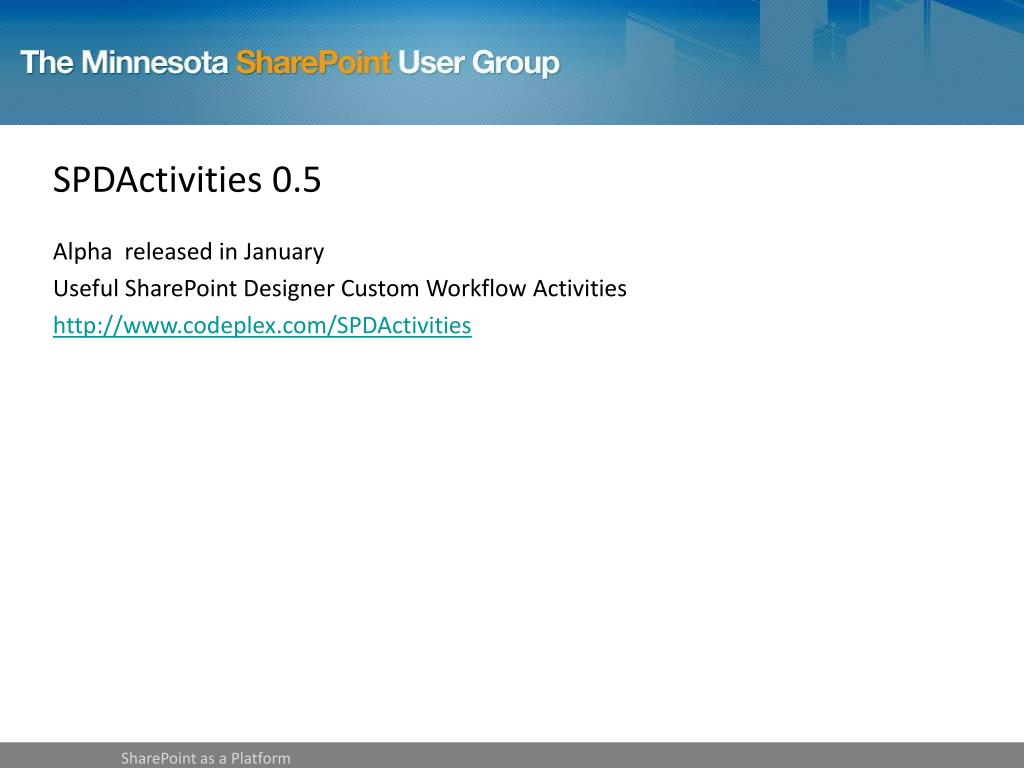Click 'Useful SharePoint Designer Custom Workflow Activities' text
1024x768 pixels.
tap(340, 289)
